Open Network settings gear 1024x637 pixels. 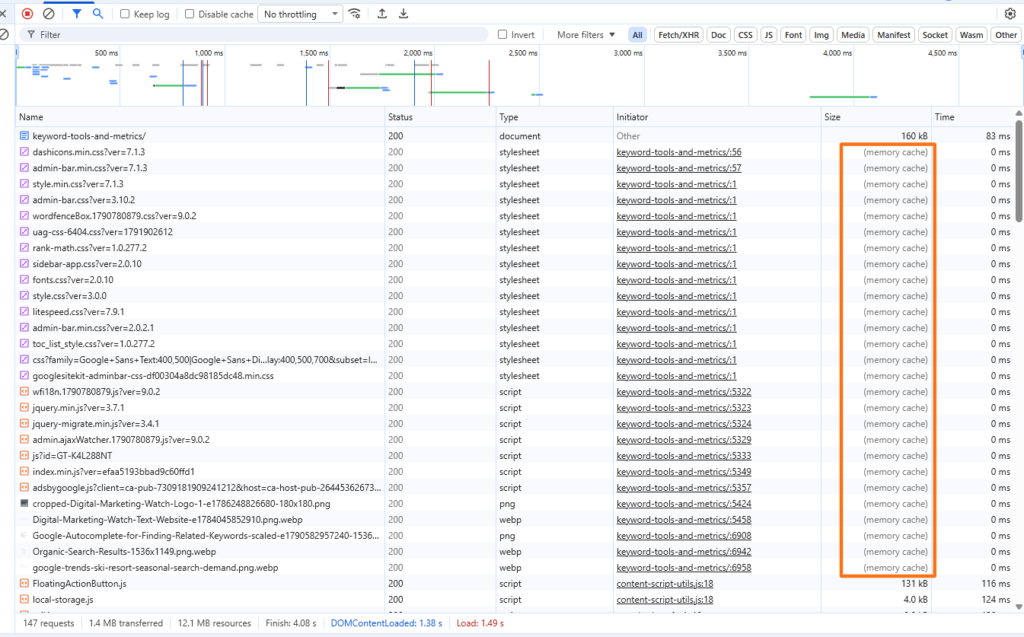tap(1010, 14)
